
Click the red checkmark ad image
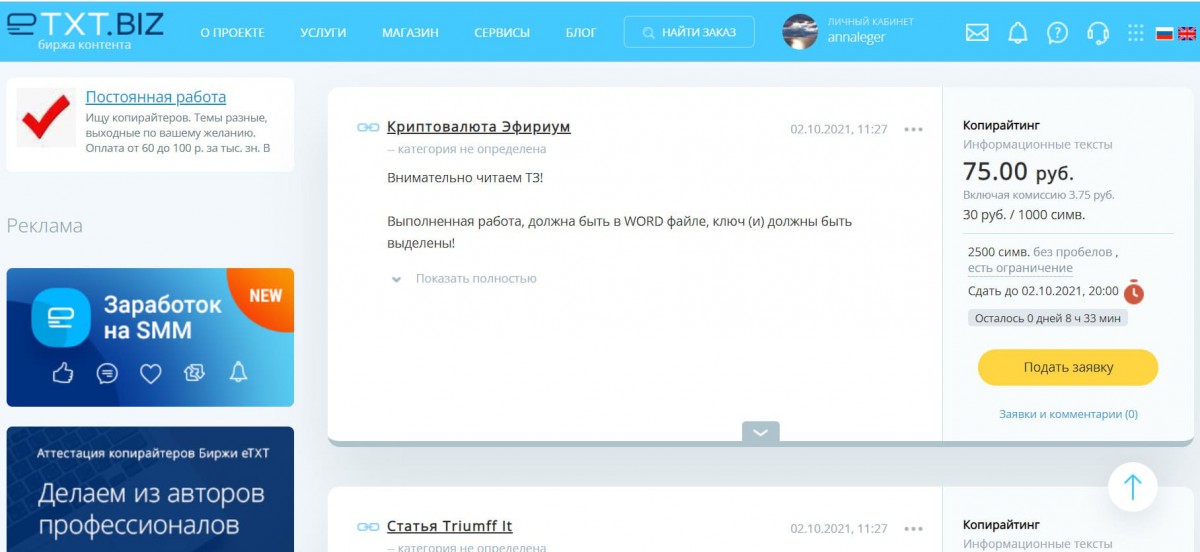[x=46, y=117]
